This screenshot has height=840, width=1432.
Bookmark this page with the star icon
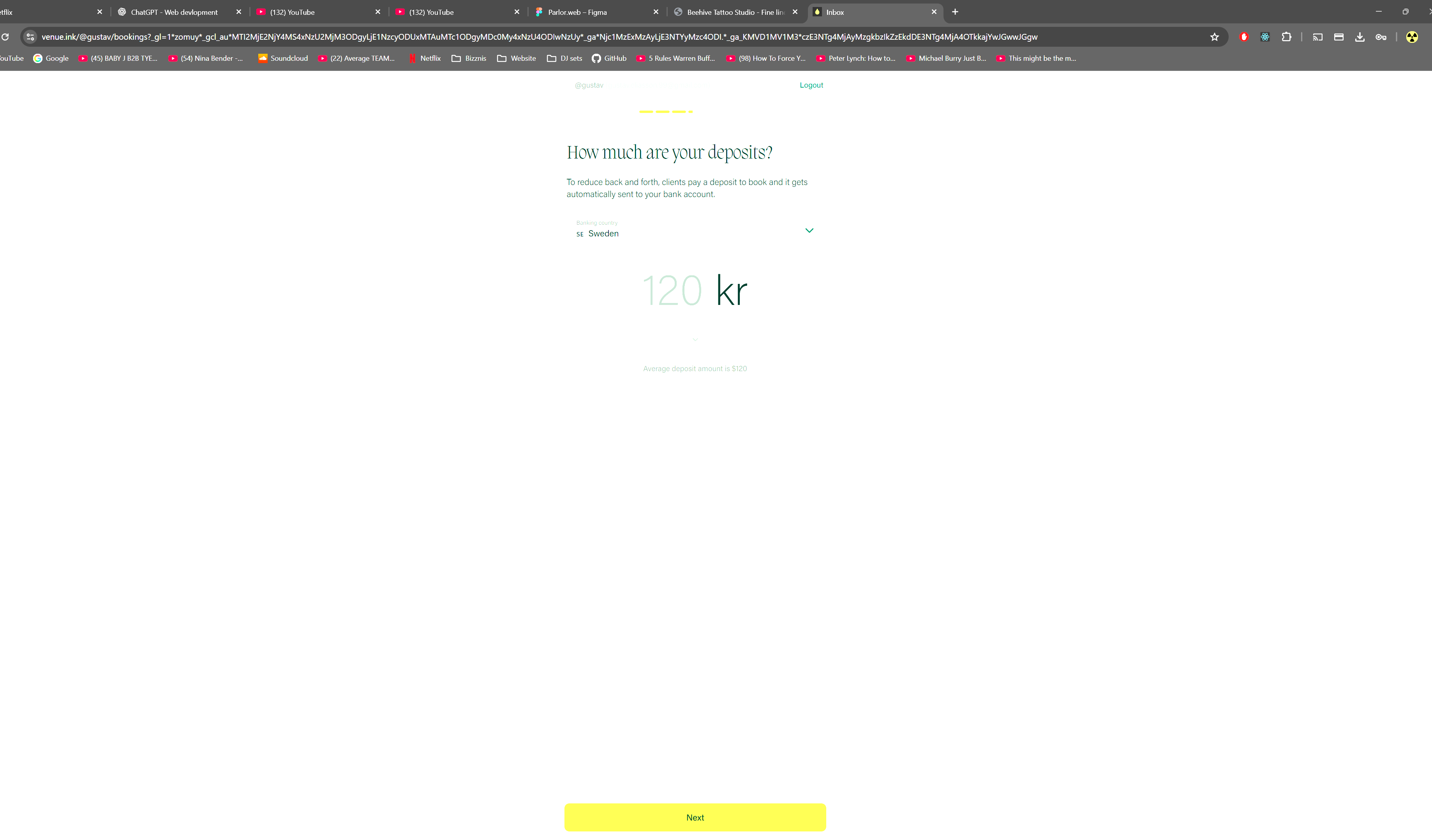1214,37
